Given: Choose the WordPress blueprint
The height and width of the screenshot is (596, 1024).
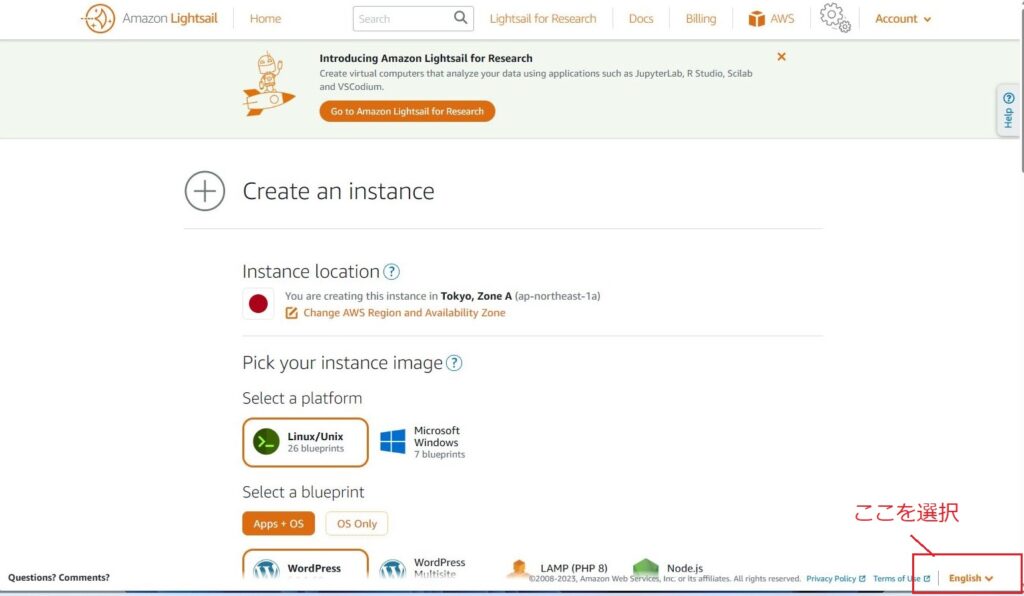Looking at the screenshot, I should point(305,565).
